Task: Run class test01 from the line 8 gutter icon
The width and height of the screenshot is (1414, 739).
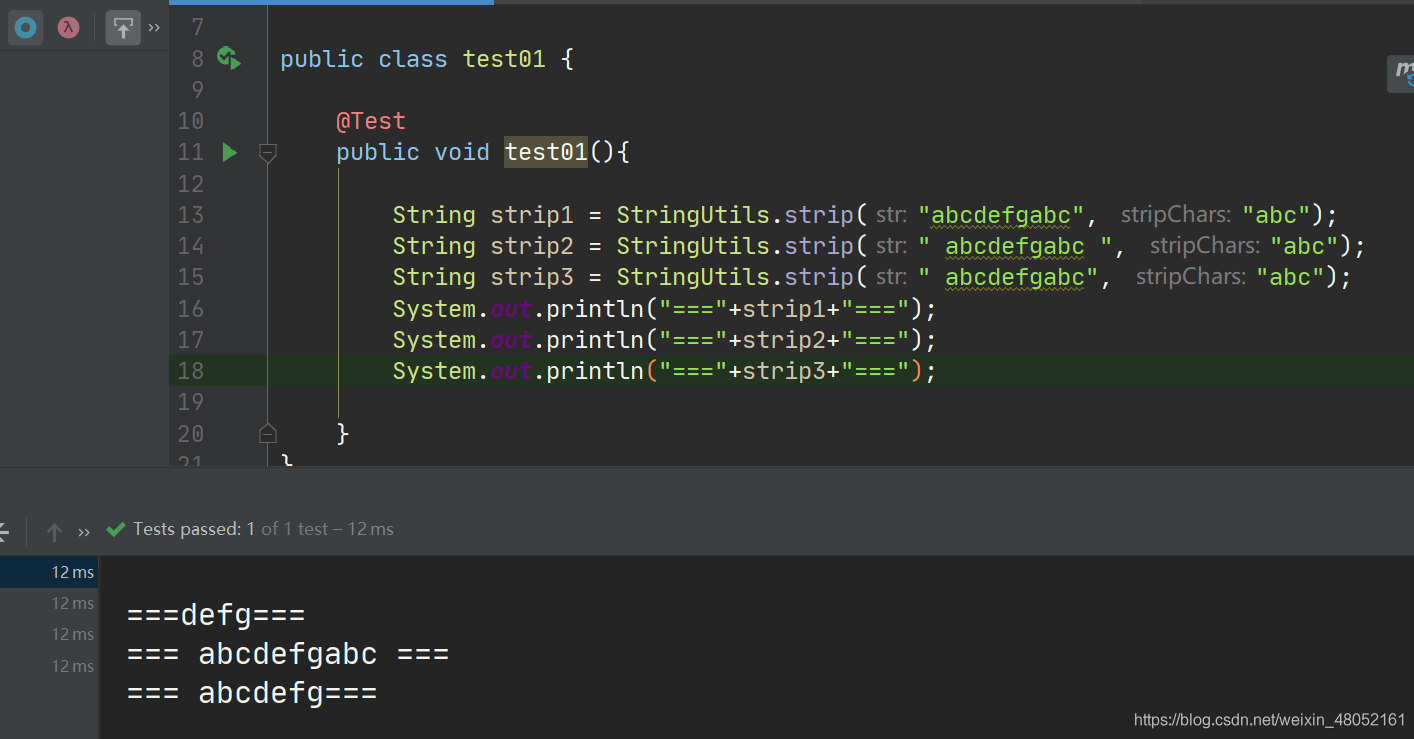Action: [229, 58]
